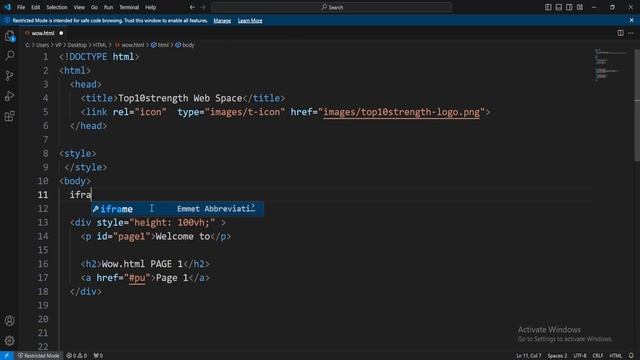Open the Go menu
This screenshot has height=360, width=640.
[94, 7]
